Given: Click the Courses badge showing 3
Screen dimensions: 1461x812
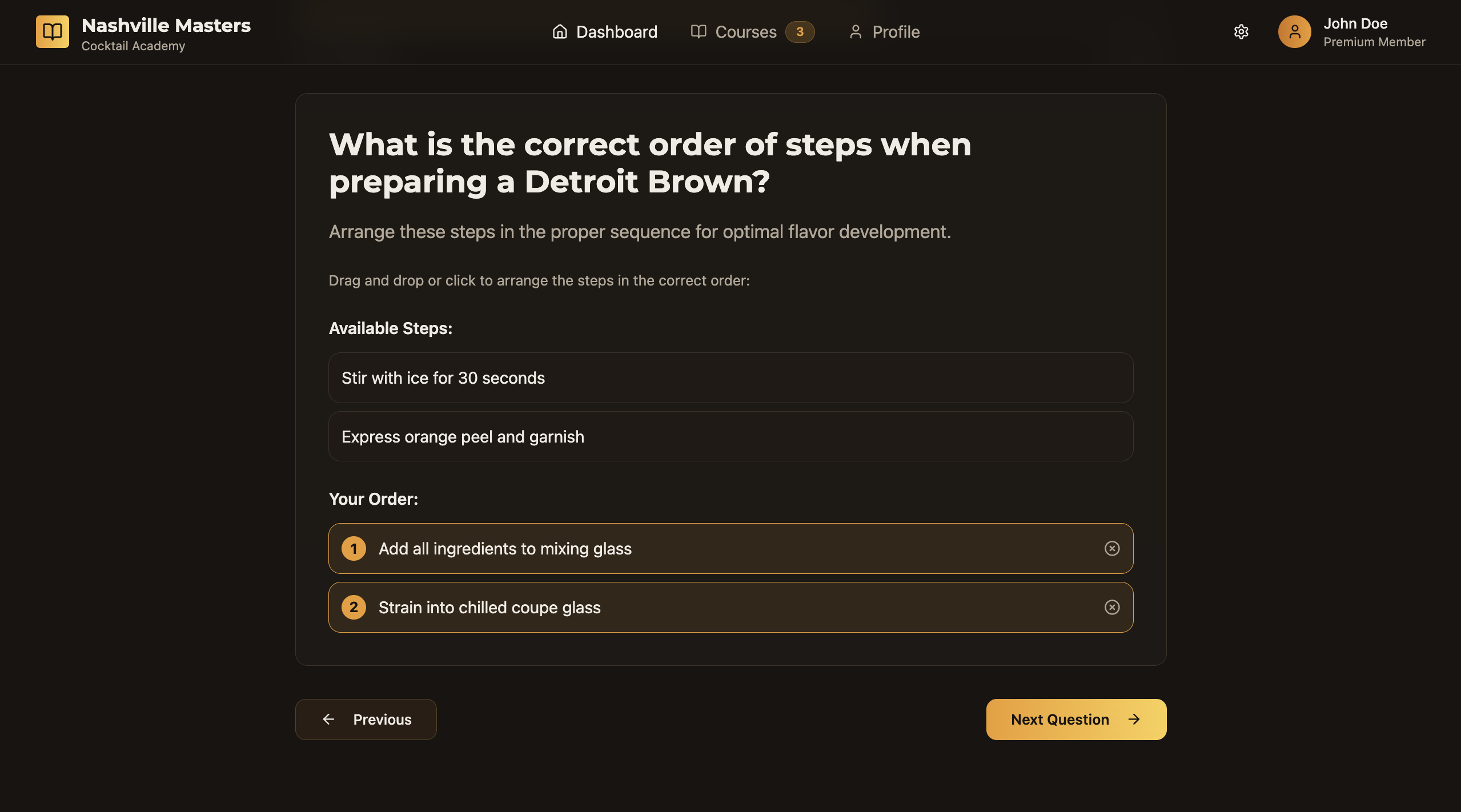Looking at the screenshot, I should [x=800, y=31].
